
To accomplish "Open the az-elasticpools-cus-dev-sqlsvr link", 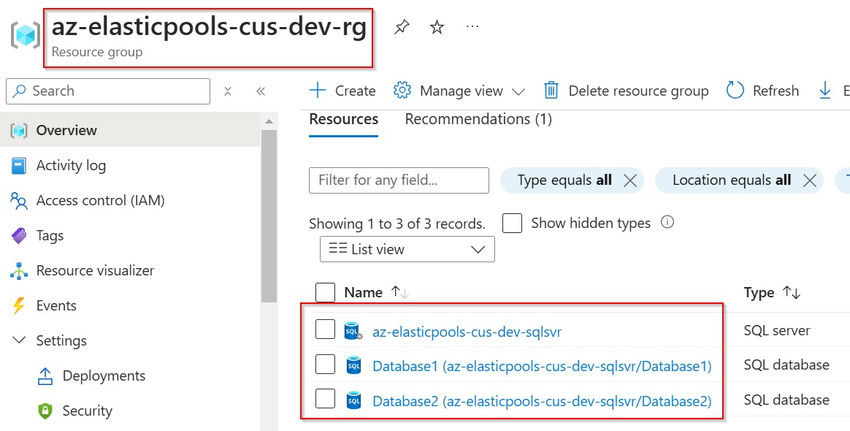I will click(467, 331).
